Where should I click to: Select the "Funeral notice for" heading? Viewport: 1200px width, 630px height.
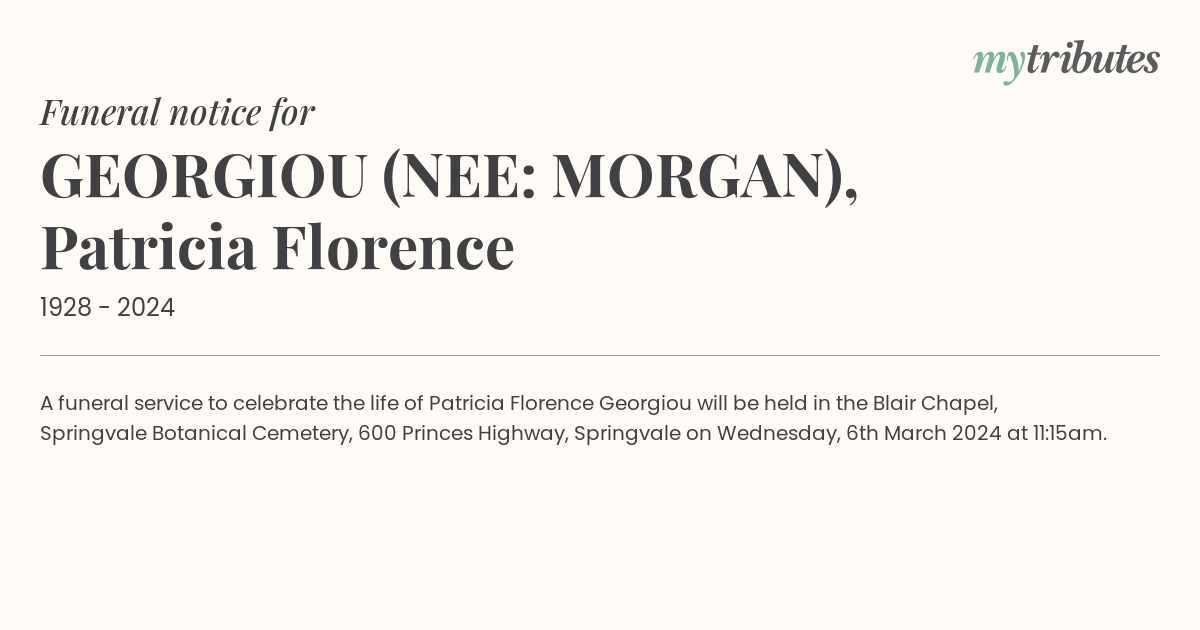point(177,113)
